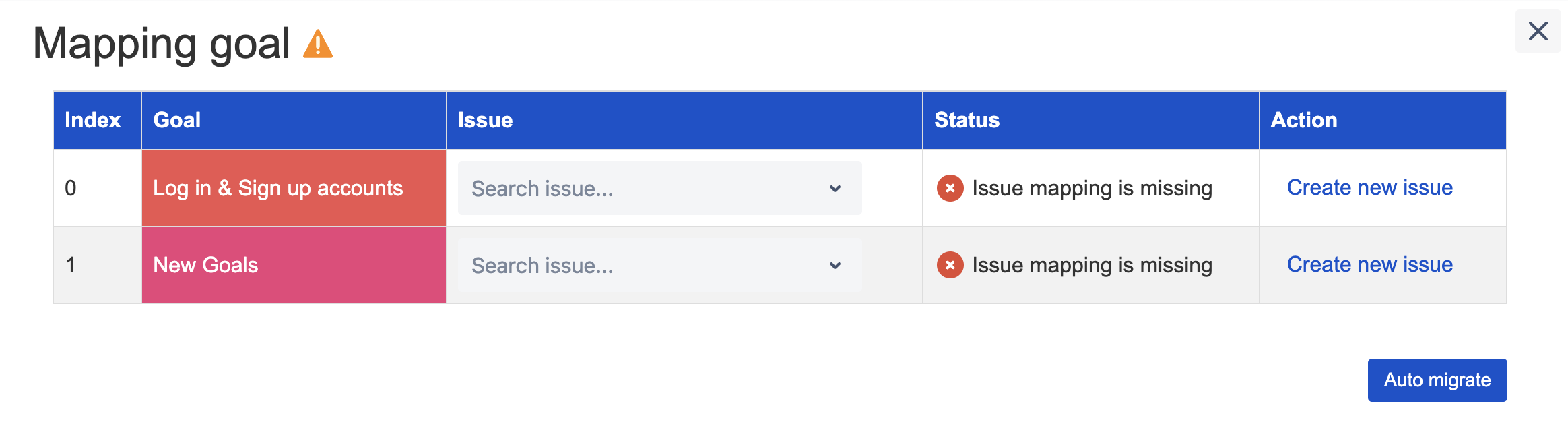Image resolution: width=1568 pixels, height=422 pixels.
Task: Click the orange warning icon beside Mapping goal
Action: click(317, 44)
